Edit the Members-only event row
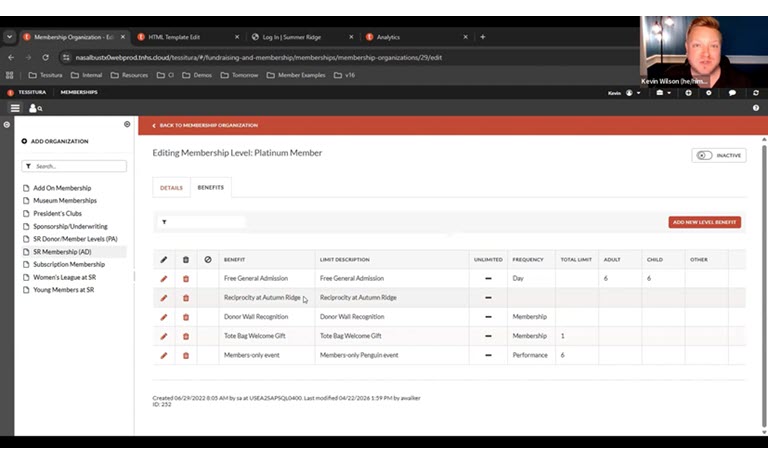Screen dimensions: 768x465 164,355
